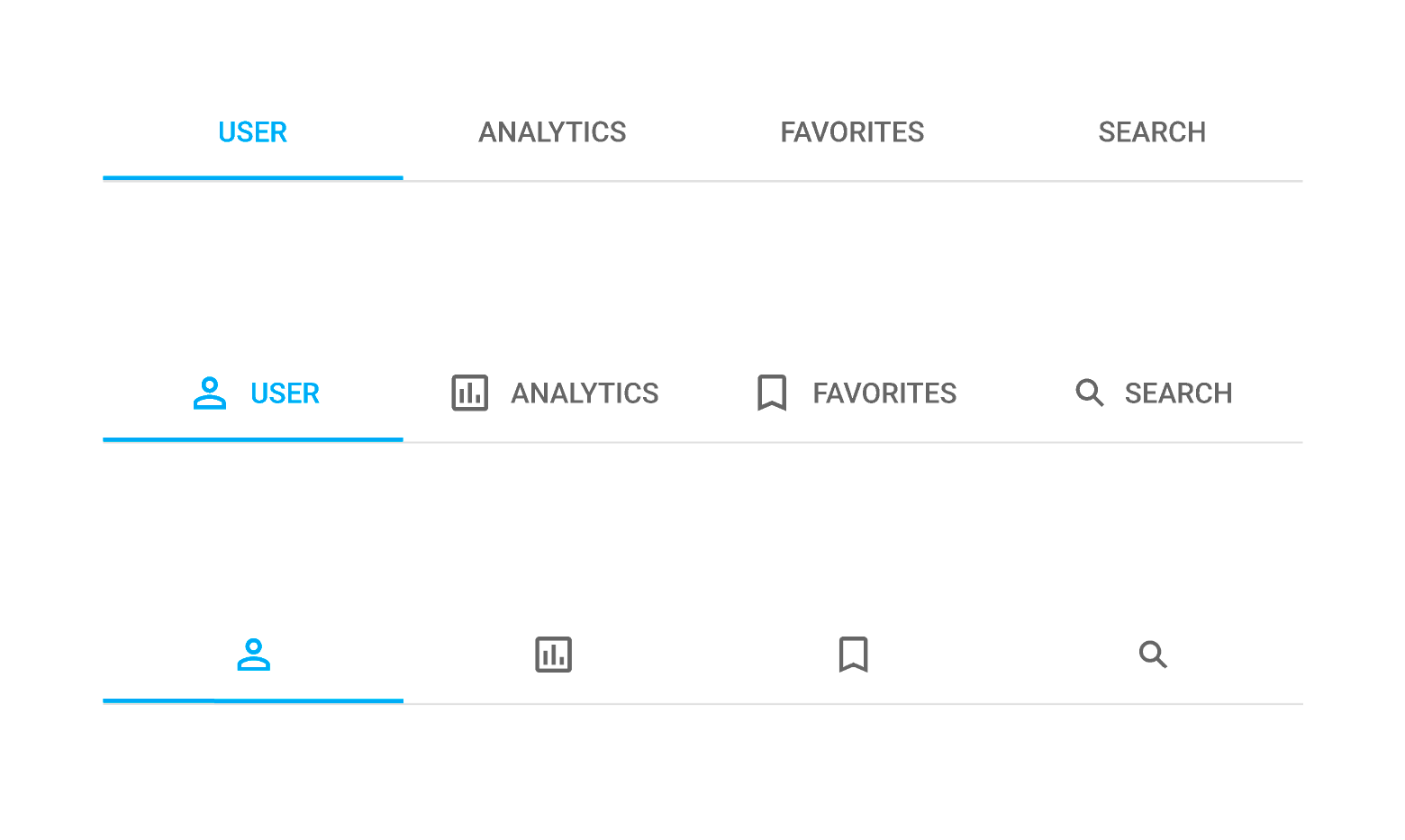Screen dimensions: 1405x840
Task: Click the Search magnifier icon
Action: (x=1089, y=393)
